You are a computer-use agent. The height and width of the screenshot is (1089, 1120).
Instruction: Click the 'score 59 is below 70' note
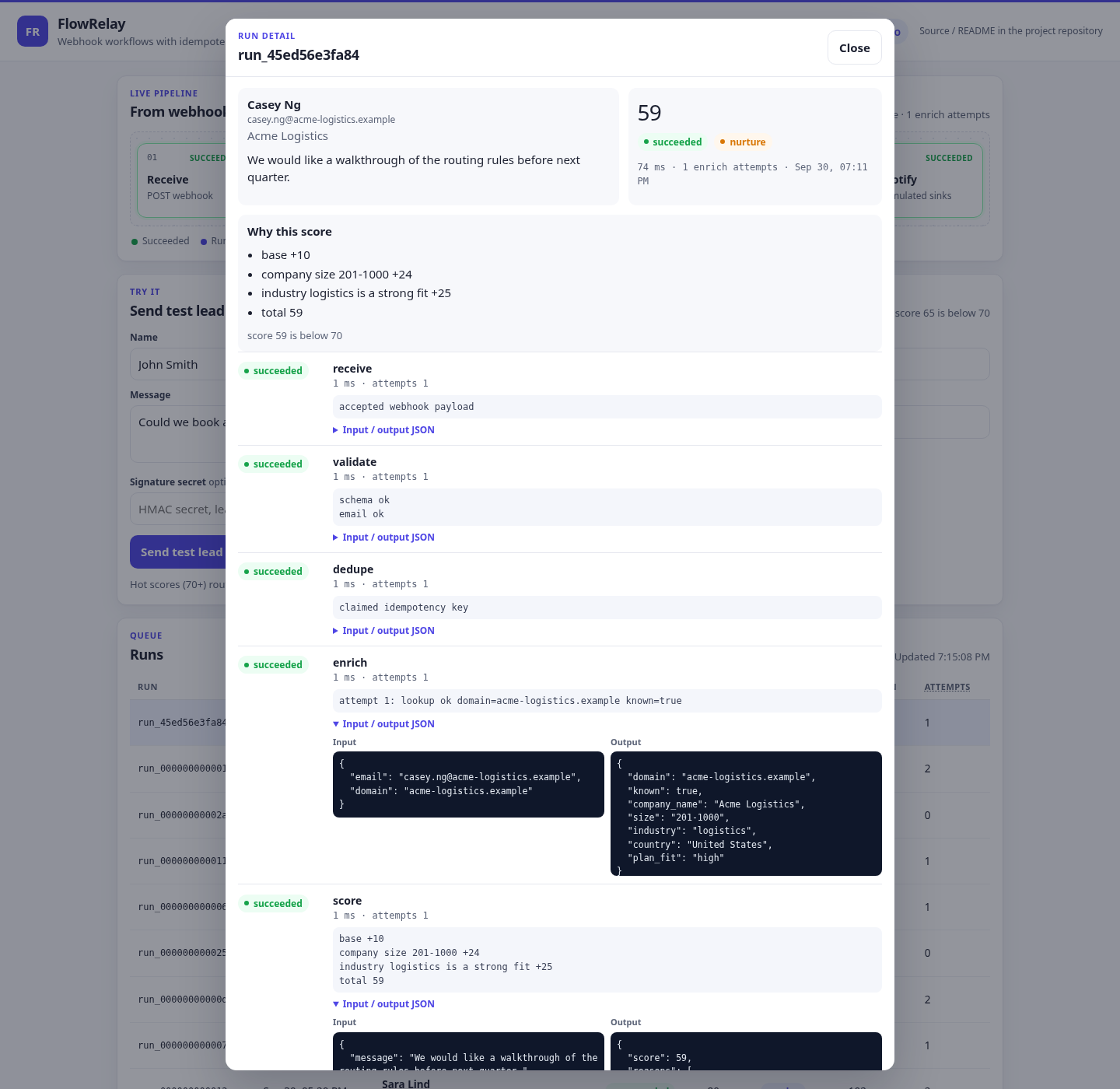tap(295, 336)
